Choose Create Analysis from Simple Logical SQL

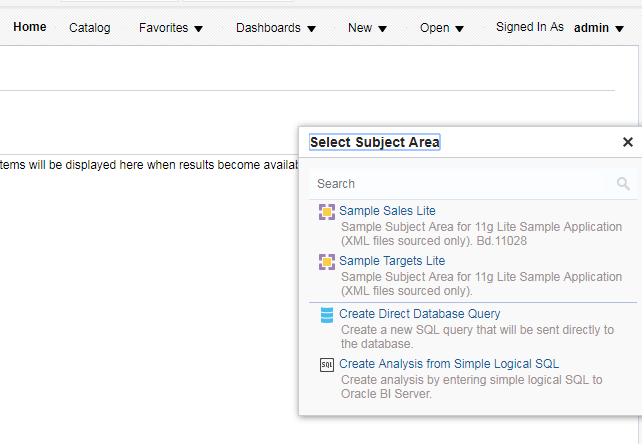click(449, 364)
